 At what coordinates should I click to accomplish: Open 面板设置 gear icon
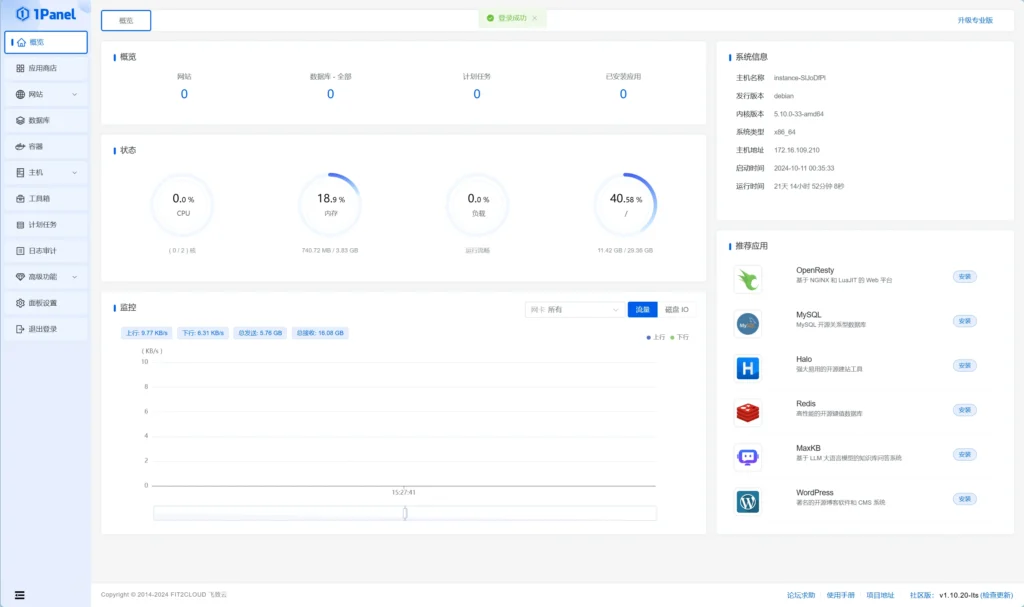coord(20,303)
